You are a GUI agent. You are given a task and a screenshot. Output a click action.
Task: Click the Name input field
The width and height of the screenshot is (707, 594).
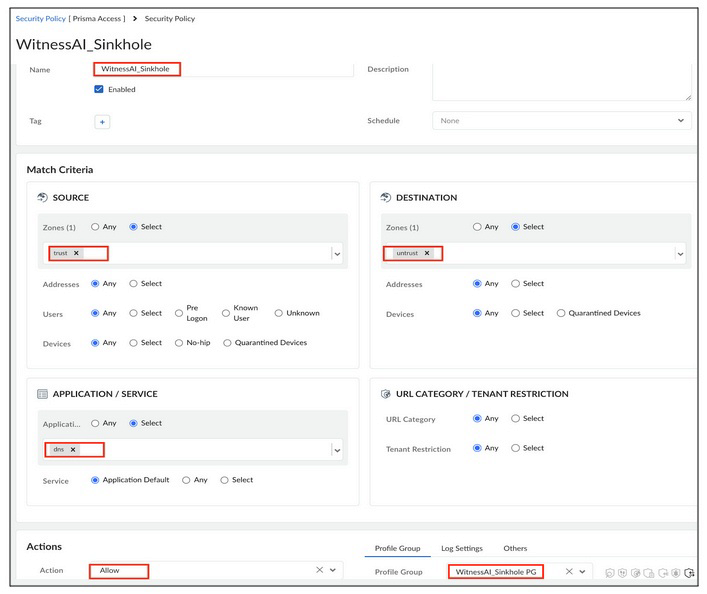point(225,69)
